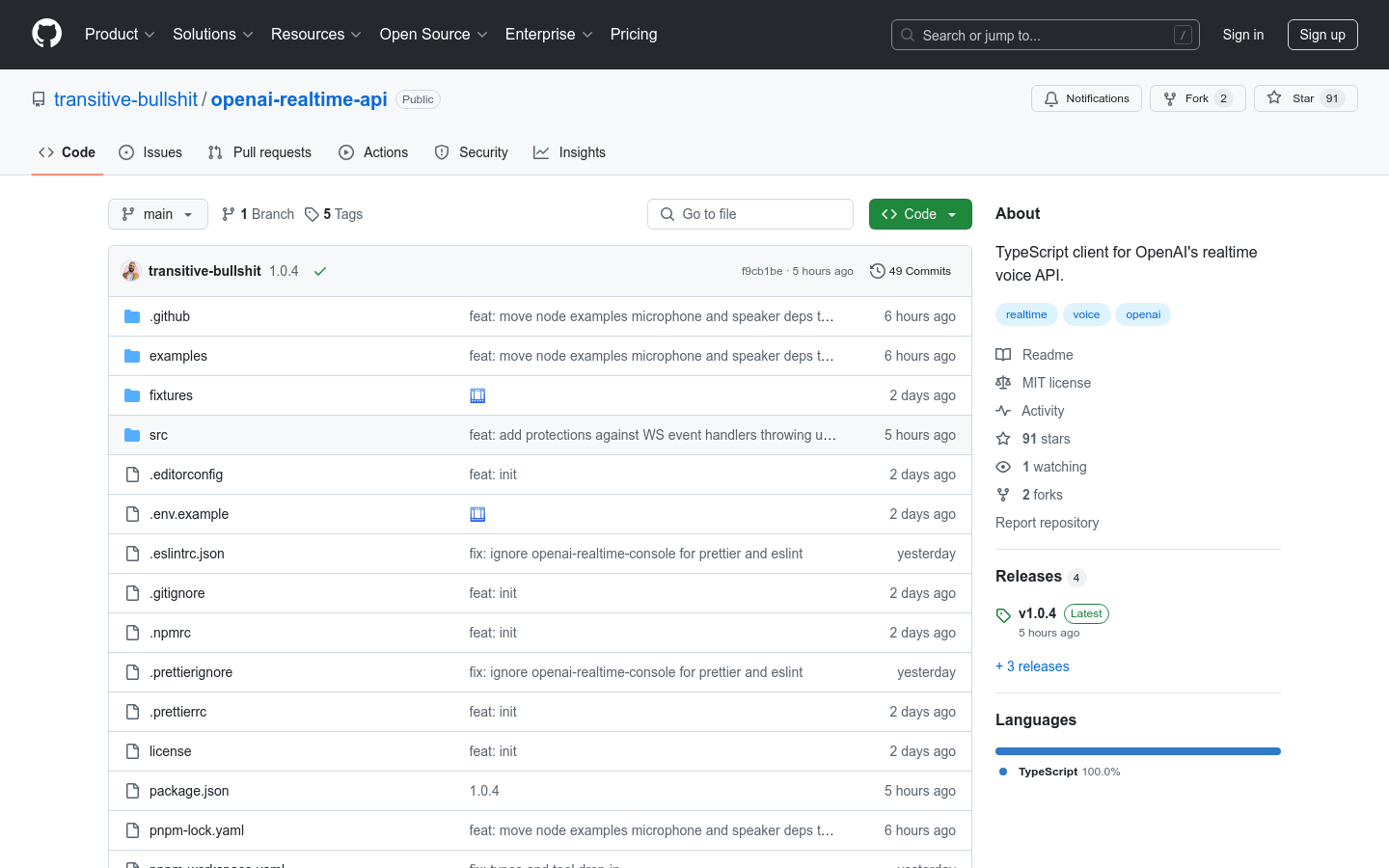Click the star icon in the Star button
Viewport: 1389px width, 868px height.
click(1274, 98)
